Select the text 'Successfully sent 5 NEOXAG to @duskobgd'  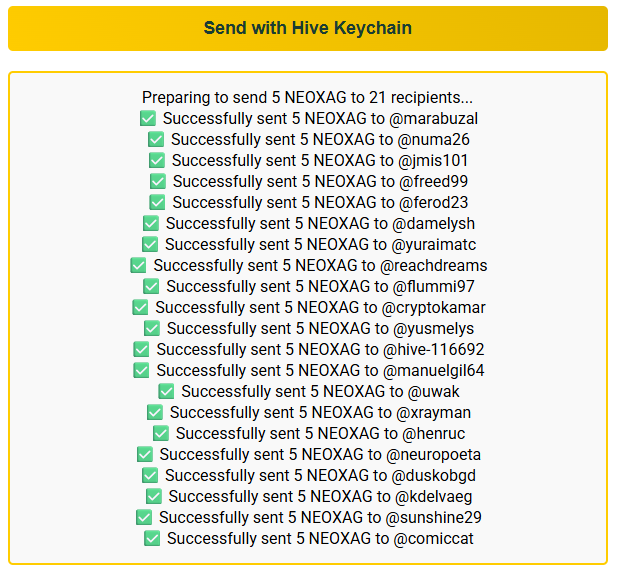click(x=320, y=475)
